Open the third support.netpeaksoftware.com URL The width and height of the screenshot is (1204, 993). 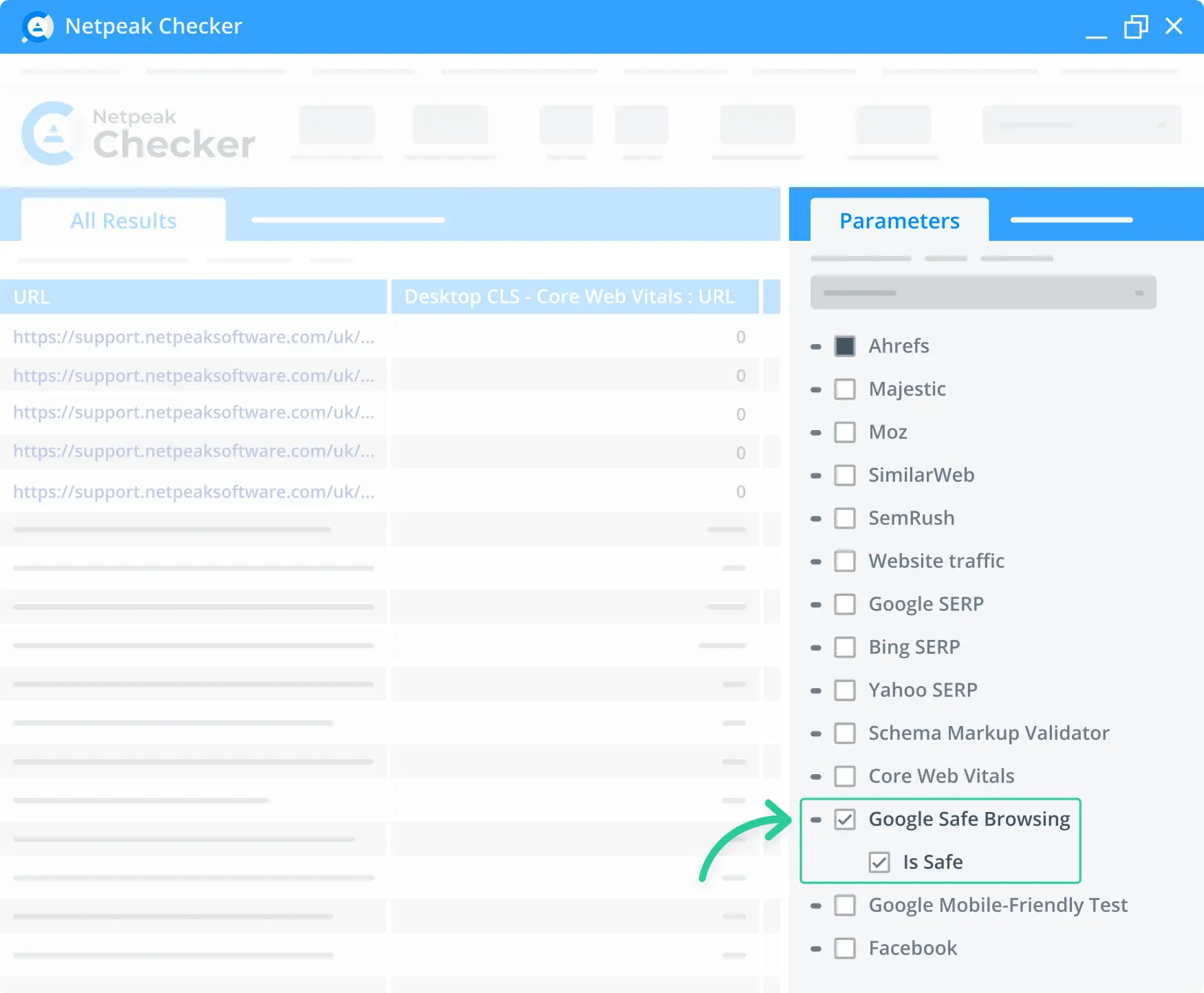[x=193, y=412]
